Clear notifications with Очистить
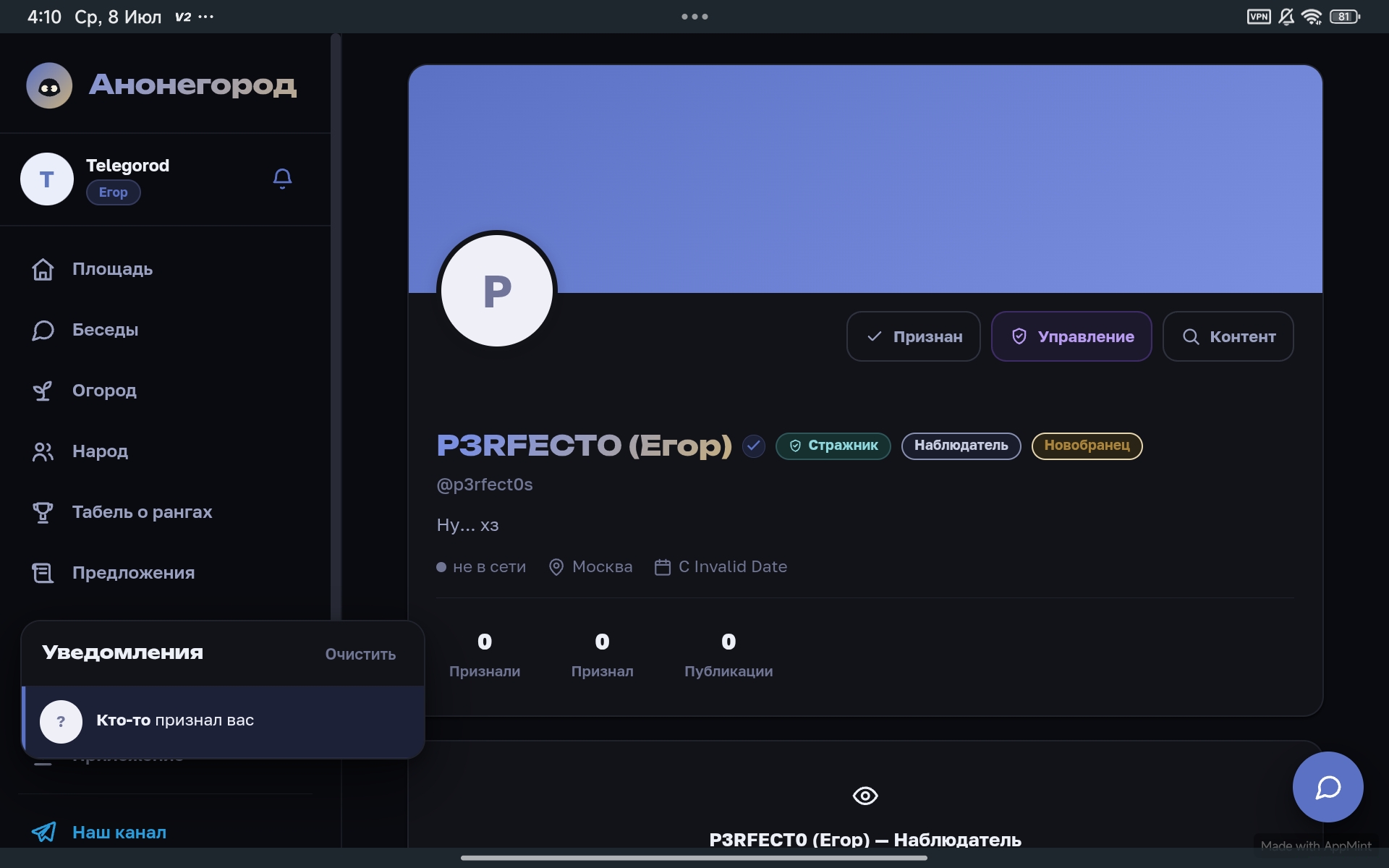The height and width of the screenshot is (868, 1389). [360, 654]
